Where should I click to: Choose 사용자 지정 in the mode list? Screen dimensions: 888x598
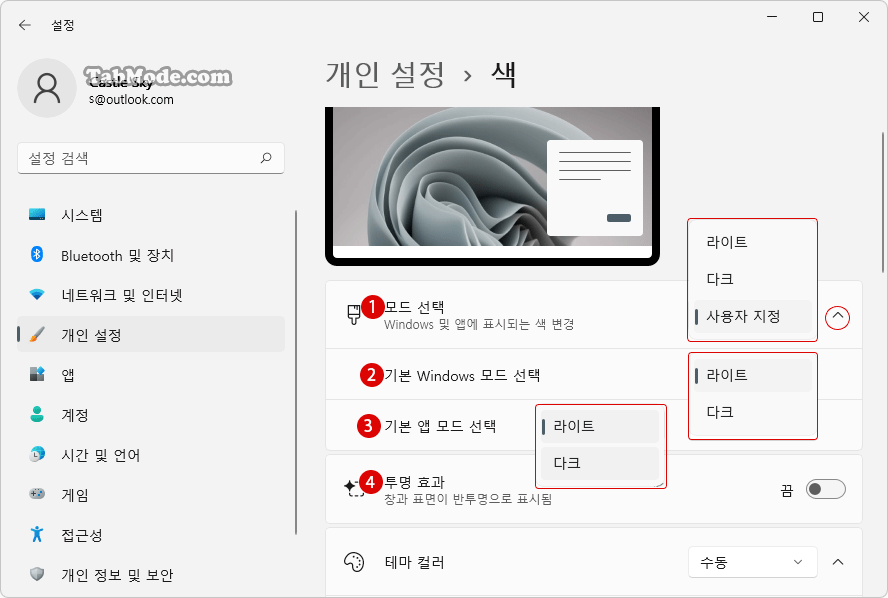point(753,316)
